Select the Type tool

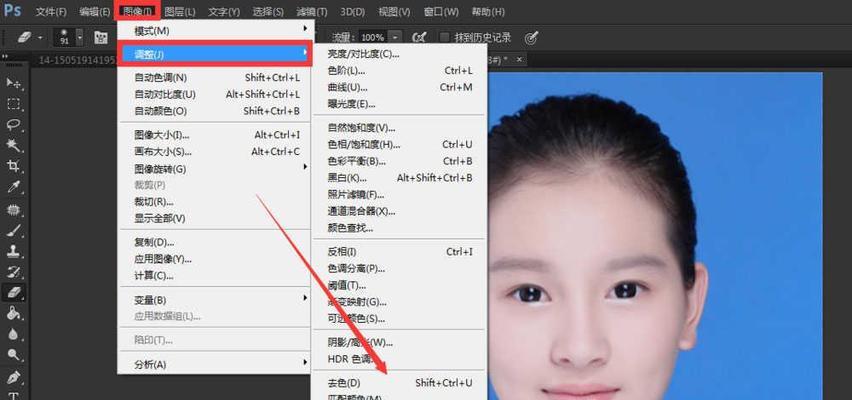tap(13, 396)
